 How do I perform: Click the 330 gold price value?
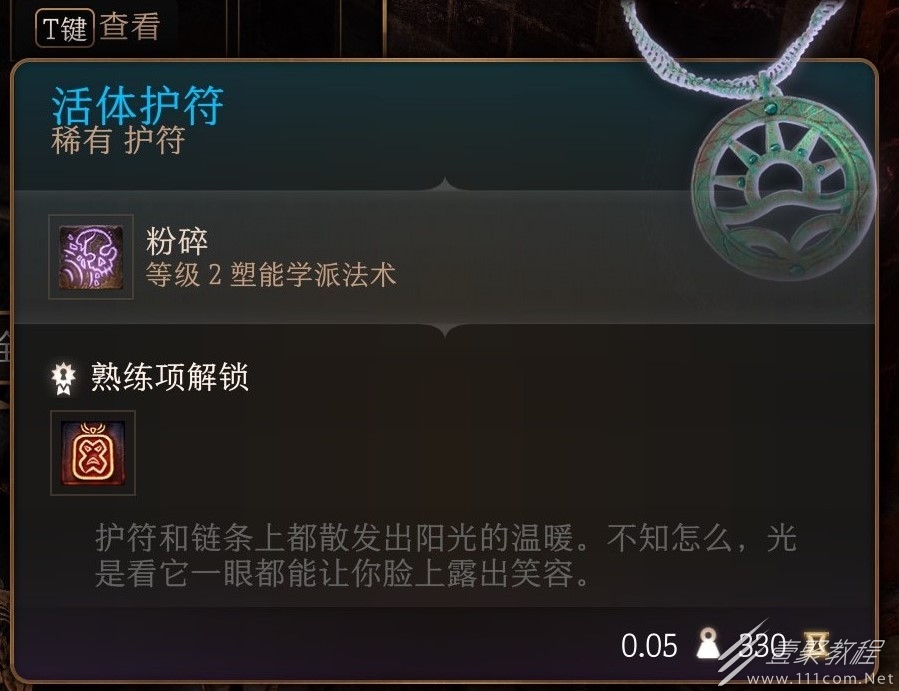pyautogui.click(x=761, y=645)
